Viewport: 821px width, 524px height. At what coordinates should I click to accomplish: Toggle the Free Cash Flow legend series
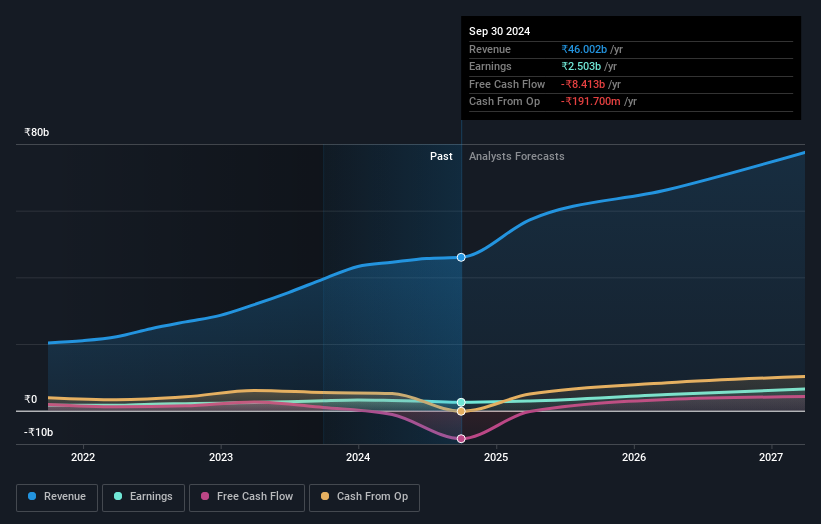[247, 497]
